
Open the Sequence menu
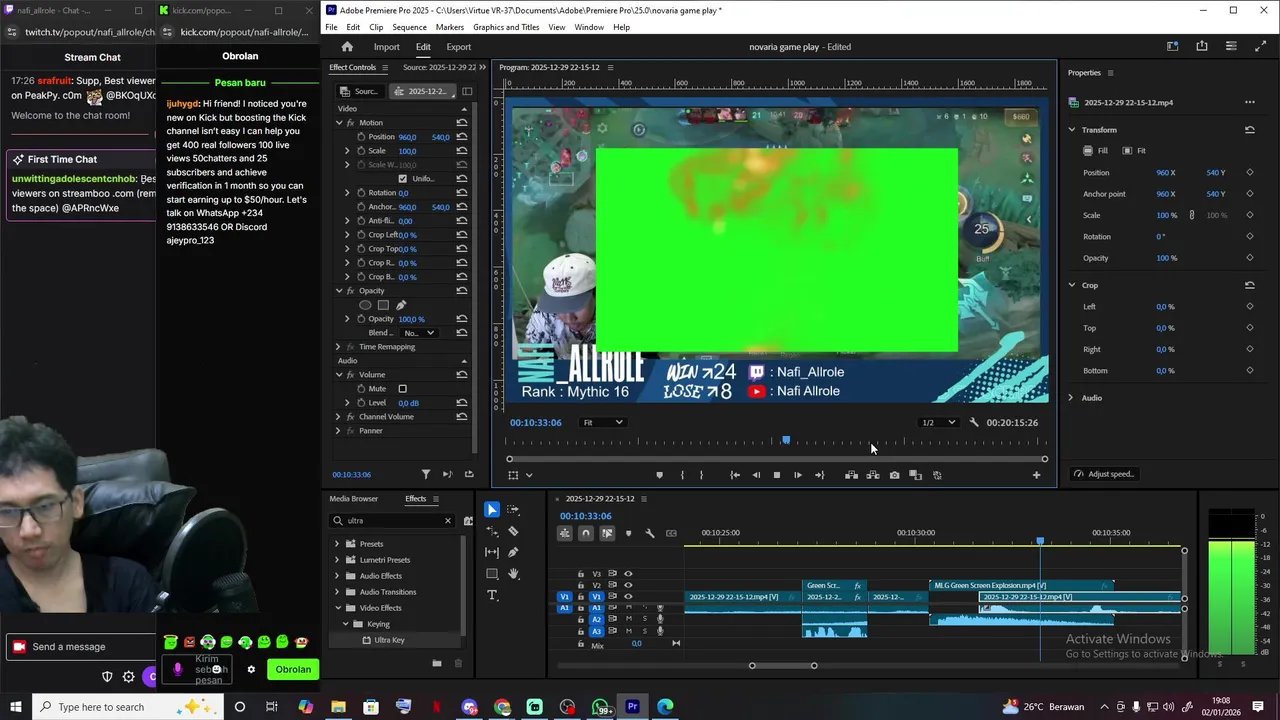[409, 27]
